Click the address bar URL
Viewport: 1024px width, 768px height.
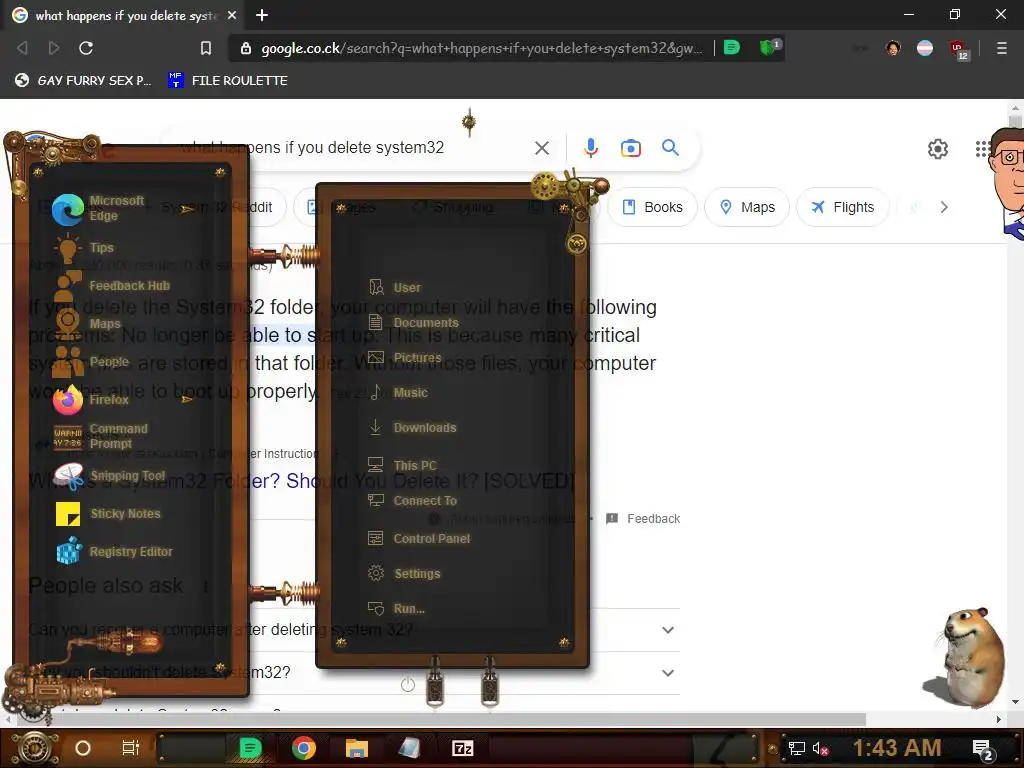(481, 48)
